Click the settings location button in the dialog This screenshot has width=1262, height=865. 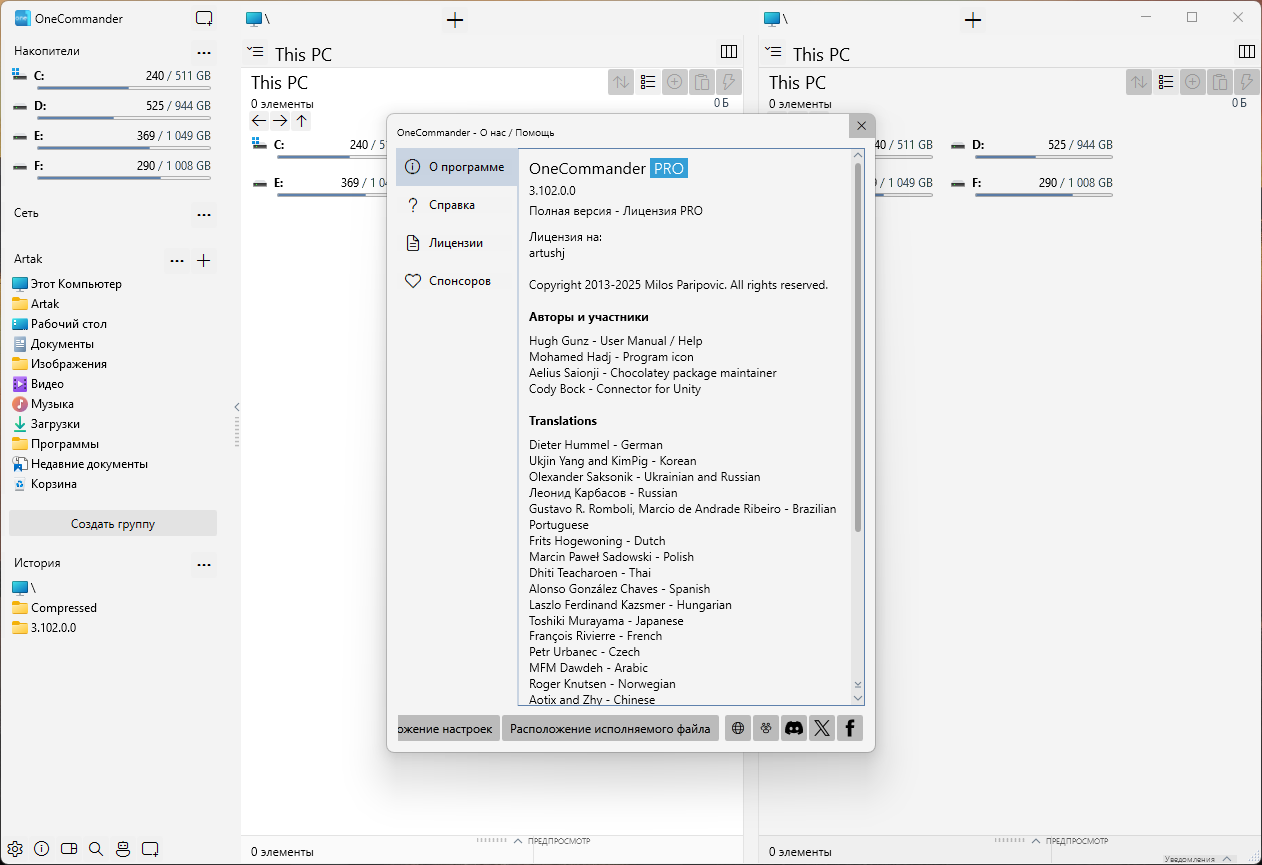pos(448,728)
